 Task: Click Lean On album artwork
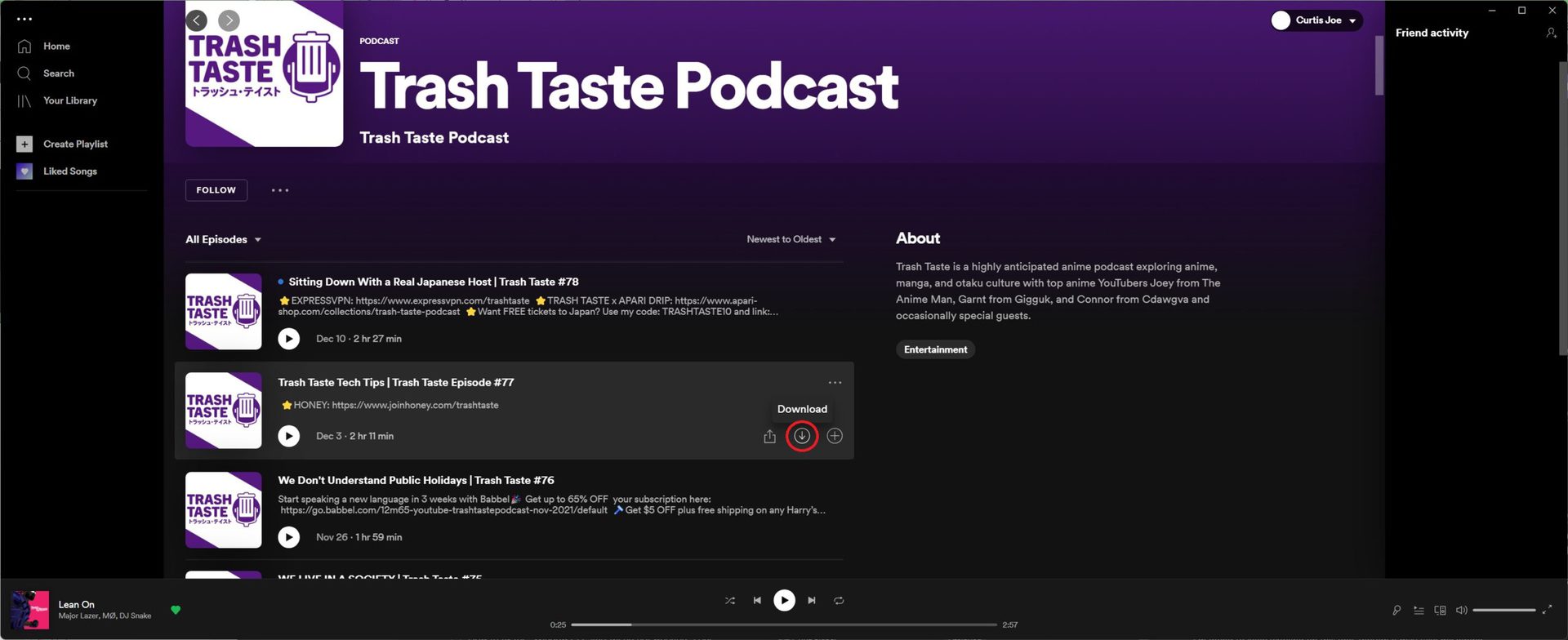coord(29,611)
